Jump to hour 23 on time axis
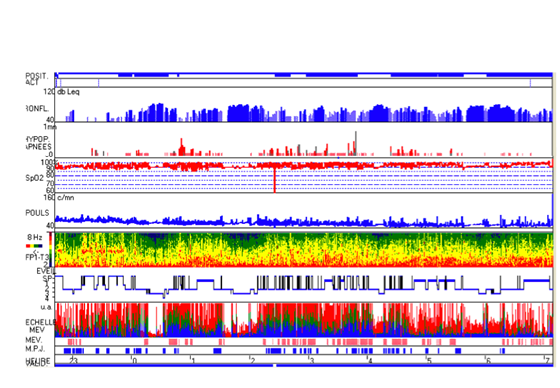Viewport: 560px width, 388px height. point(74,361)
